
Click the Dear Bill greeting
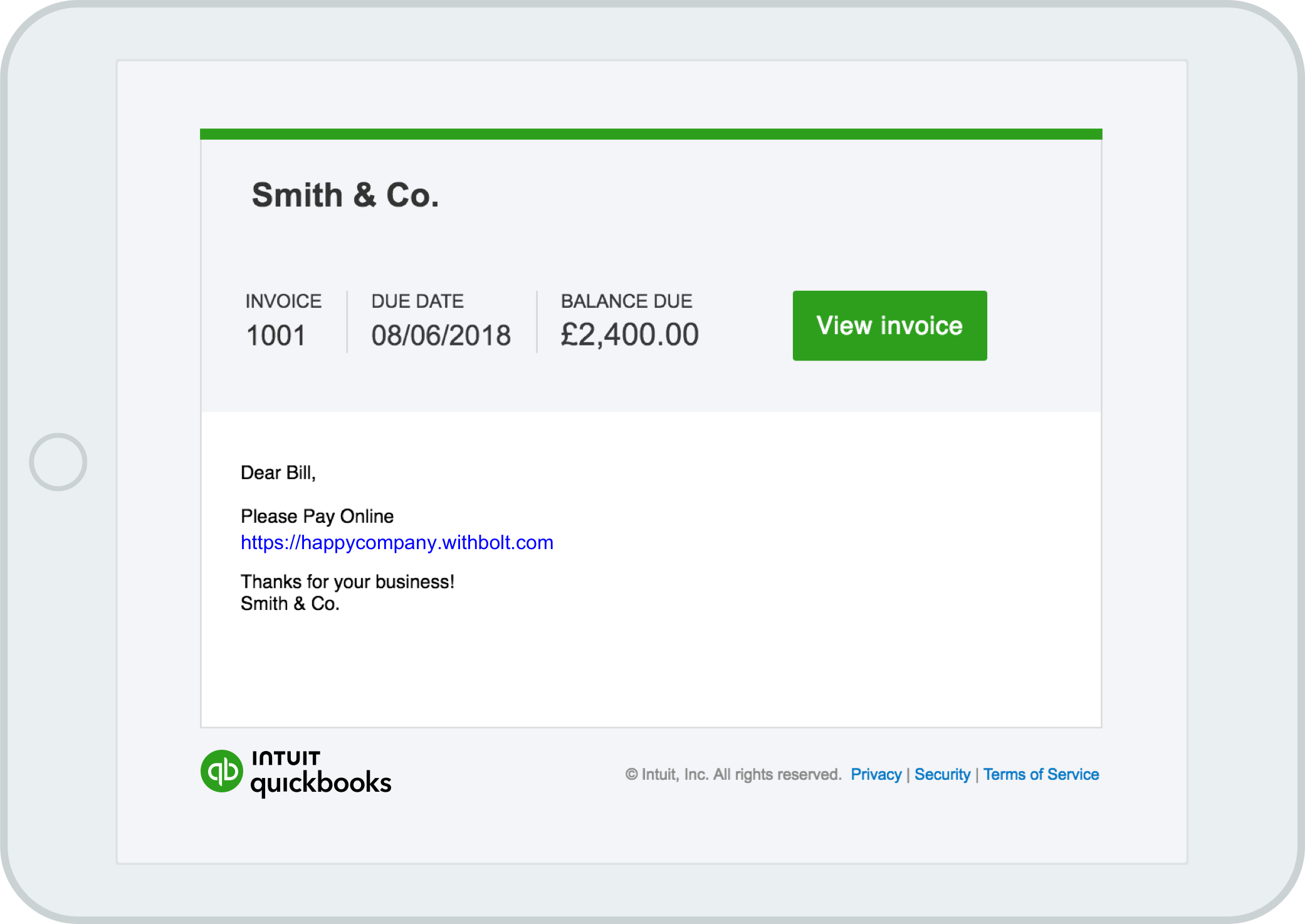click(278, 473)
